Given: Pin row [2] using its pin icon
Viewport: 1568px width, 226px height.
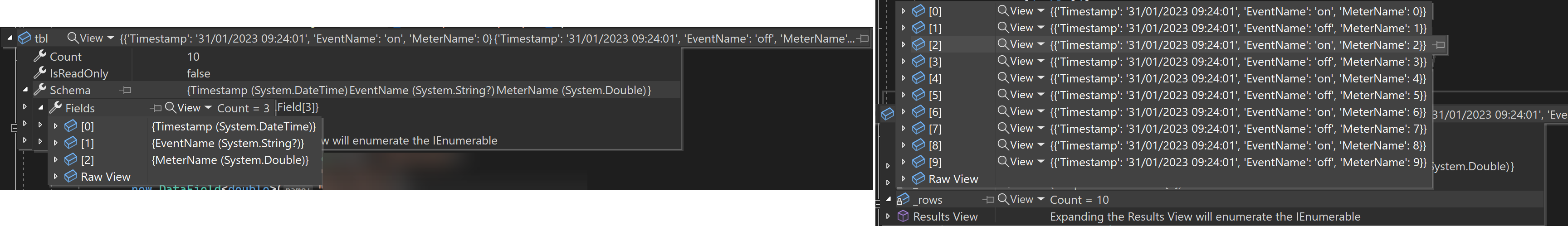Looking at the screenshot, I should click(x=1440, y=44).
